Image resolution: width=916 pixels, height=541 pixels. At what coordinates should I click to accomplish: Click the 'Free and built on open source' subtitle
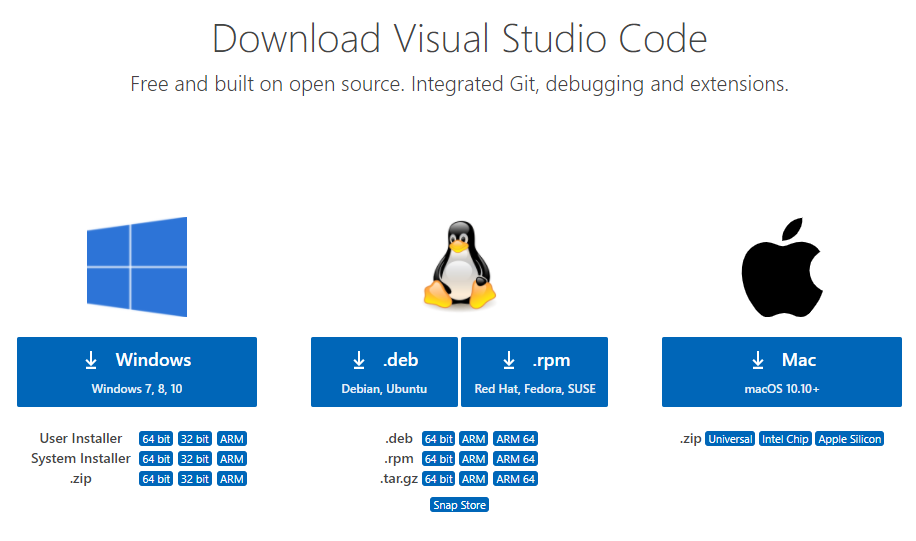460,84
